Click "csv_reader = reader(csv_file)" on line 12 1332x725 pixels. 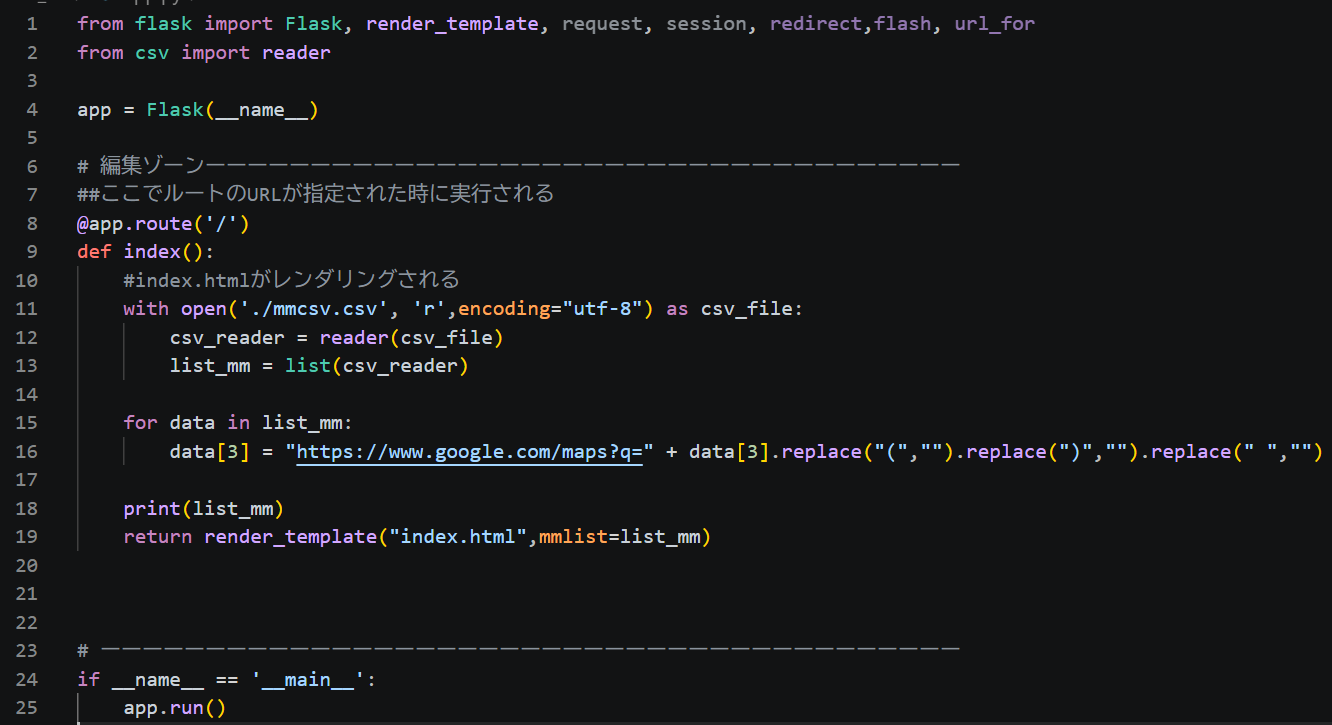337,337
